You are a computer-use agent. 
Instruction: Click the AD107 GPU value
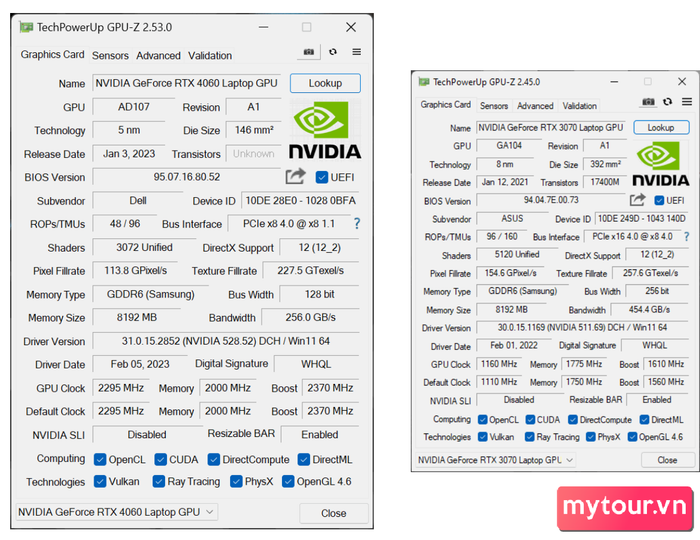tap(133, 107)
